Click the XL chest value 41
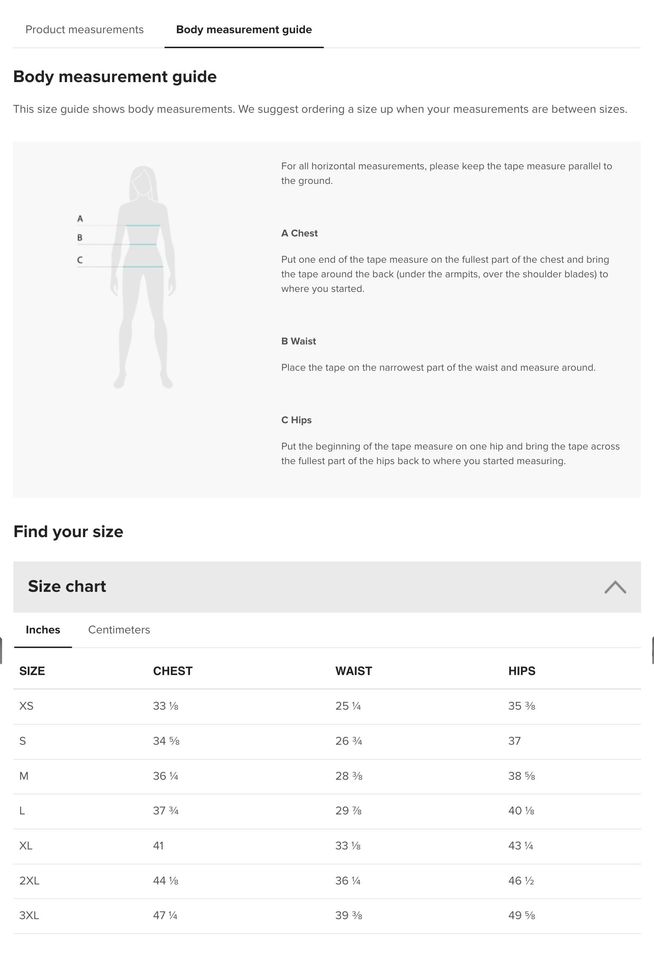654x960 pixels. 159,845
